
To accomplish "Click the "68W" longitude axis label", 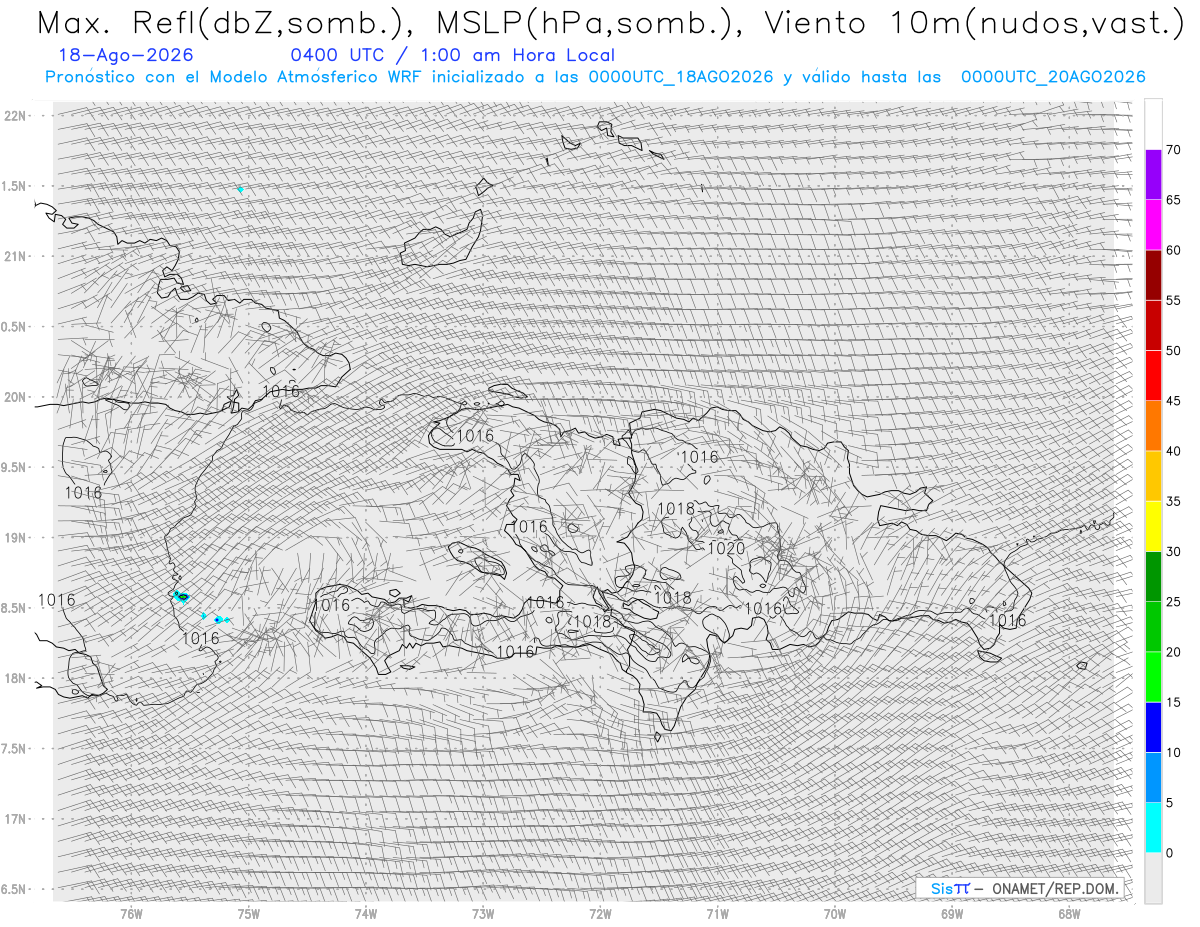I will [x=1068, y=914].
